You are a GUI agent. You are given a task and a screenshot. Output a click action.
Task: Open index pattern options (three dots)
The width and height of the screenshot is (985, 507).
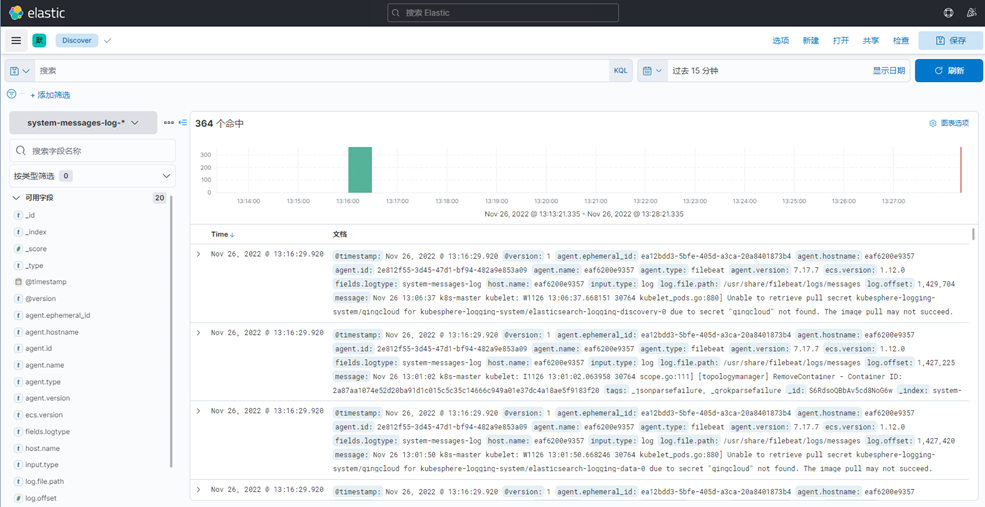[168, 123]
